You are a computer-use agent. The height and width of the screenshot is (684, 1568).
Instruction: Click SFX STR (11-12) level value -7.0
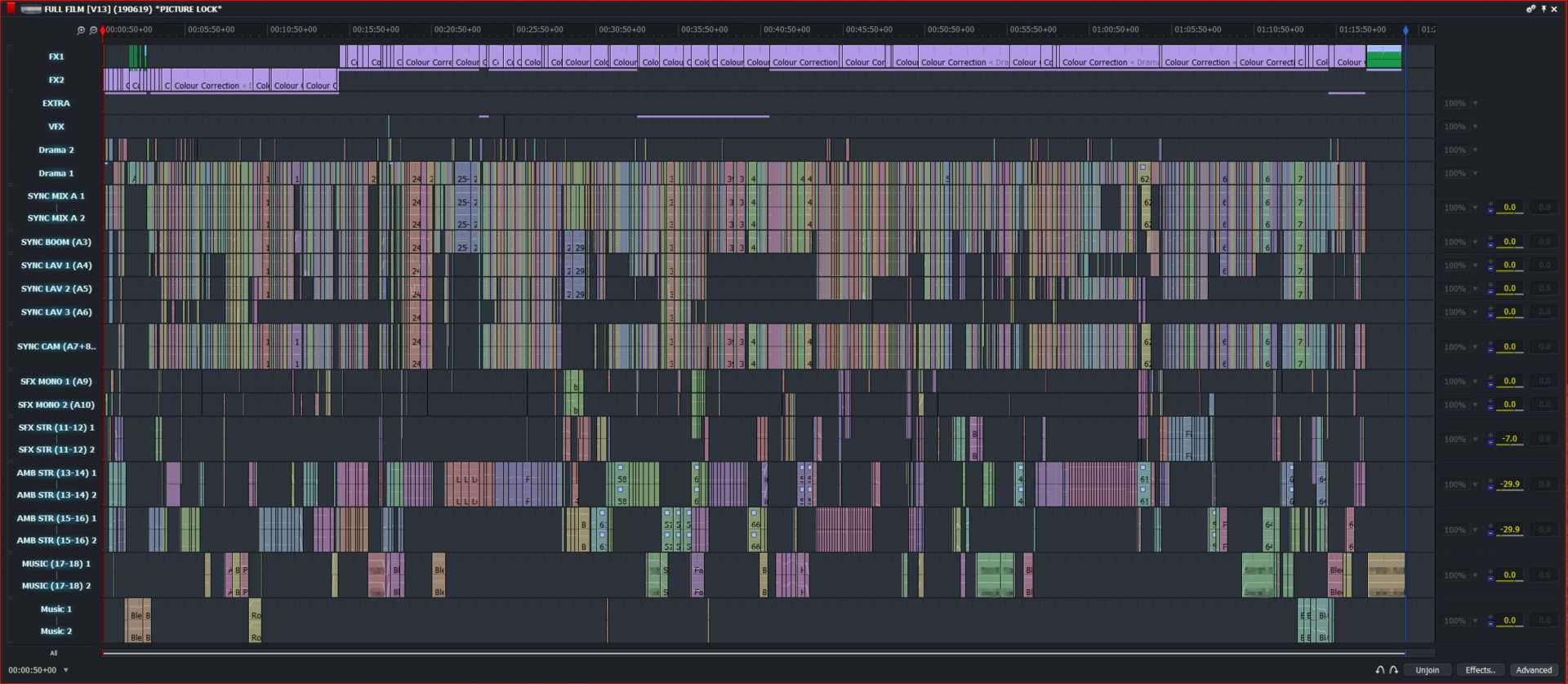1509,439
